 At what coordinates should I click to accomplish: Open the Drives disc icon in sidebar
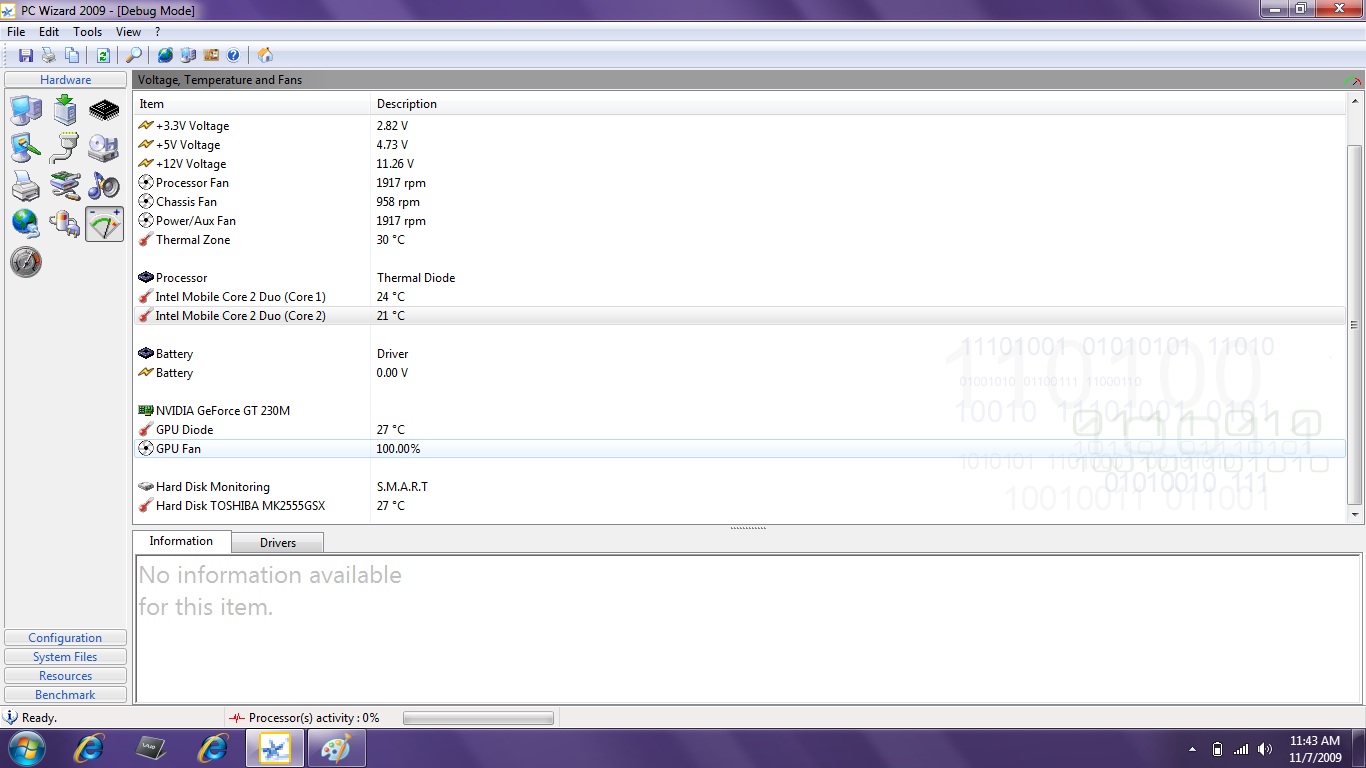coord(104,148)
